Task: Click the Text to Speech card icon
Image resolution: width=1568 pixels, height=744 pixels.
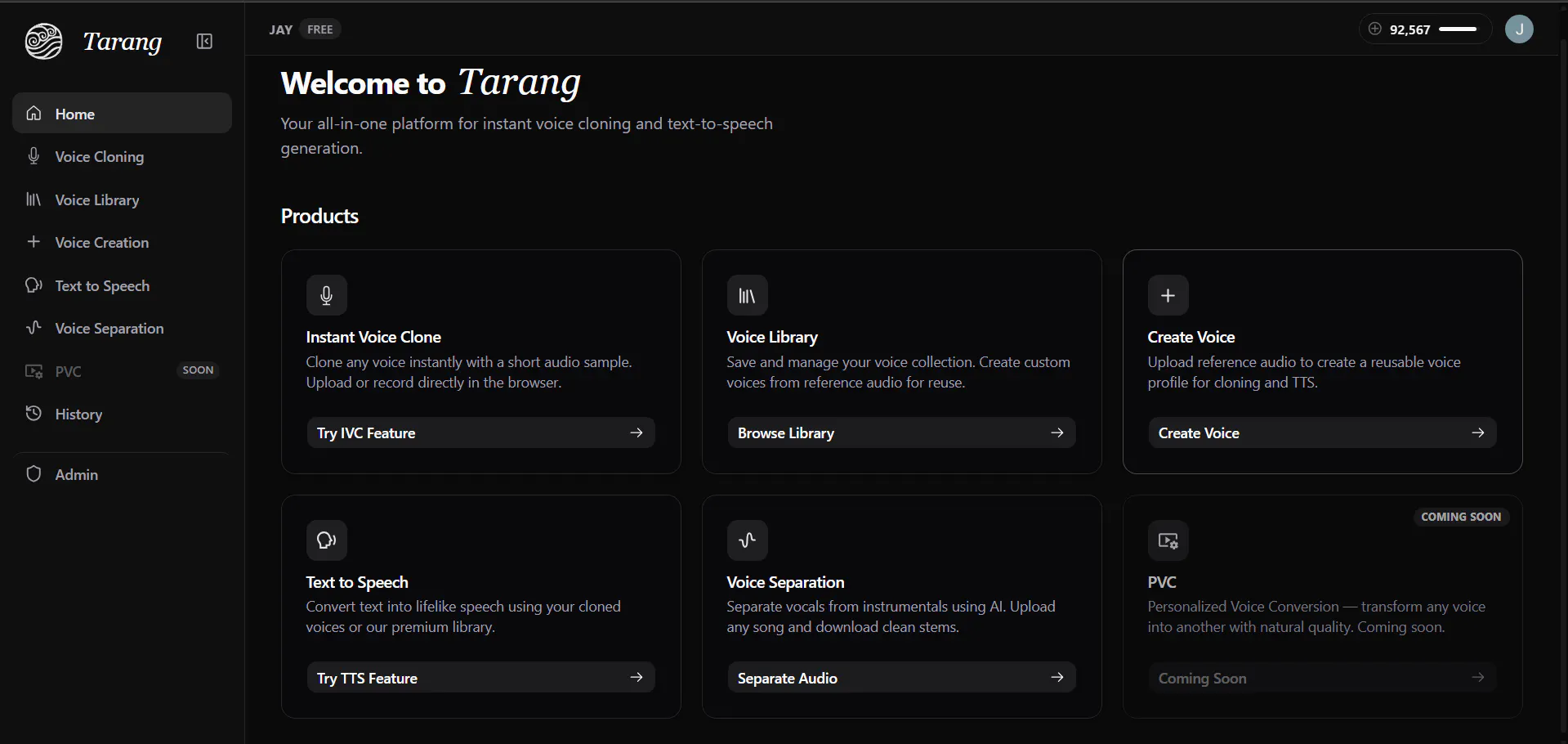Action: (x=327, y=540)
